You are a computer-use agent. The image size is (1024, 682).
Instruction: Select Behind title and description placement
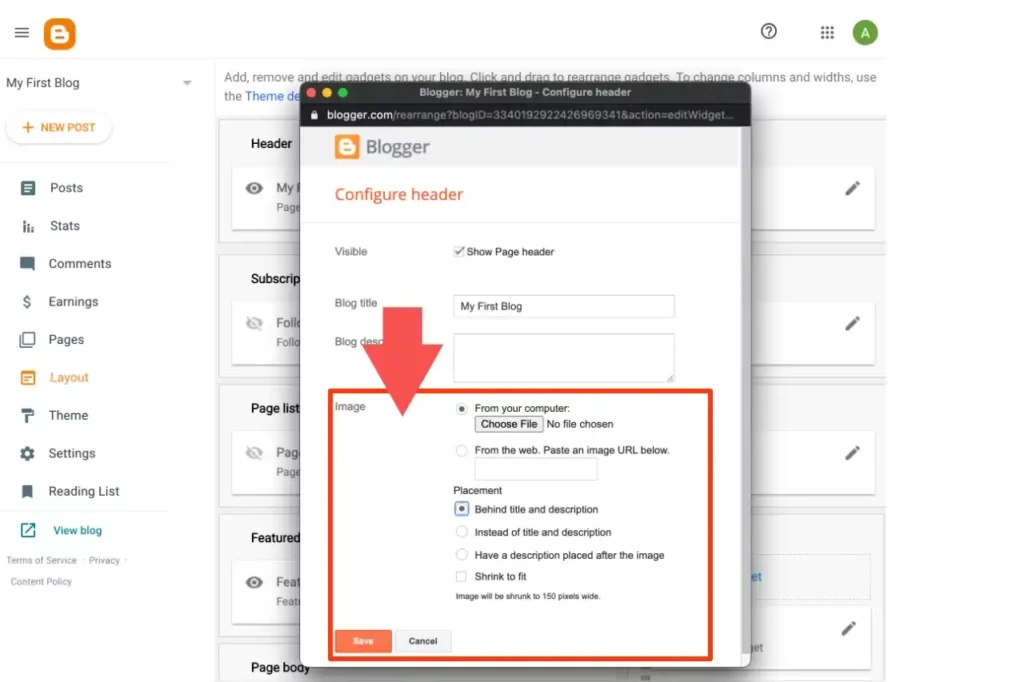[462, 509]
